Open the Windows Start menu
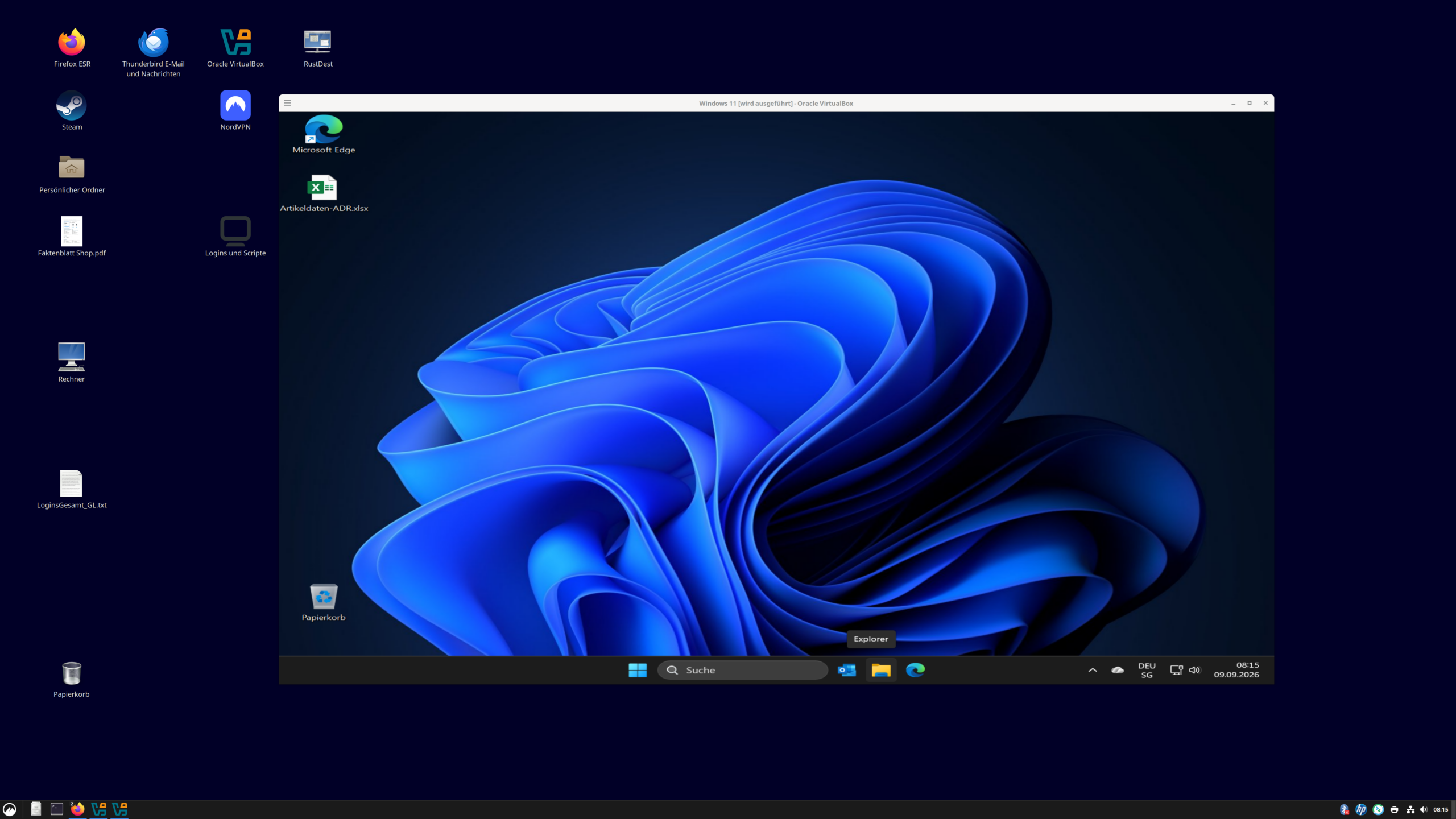 638,670
